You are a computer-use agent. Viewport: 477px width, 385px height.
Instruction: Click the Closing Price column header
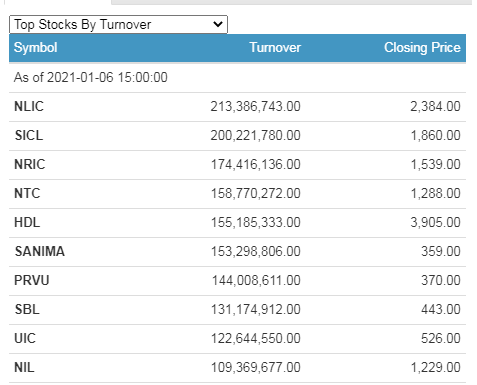[x=422, y=48]
